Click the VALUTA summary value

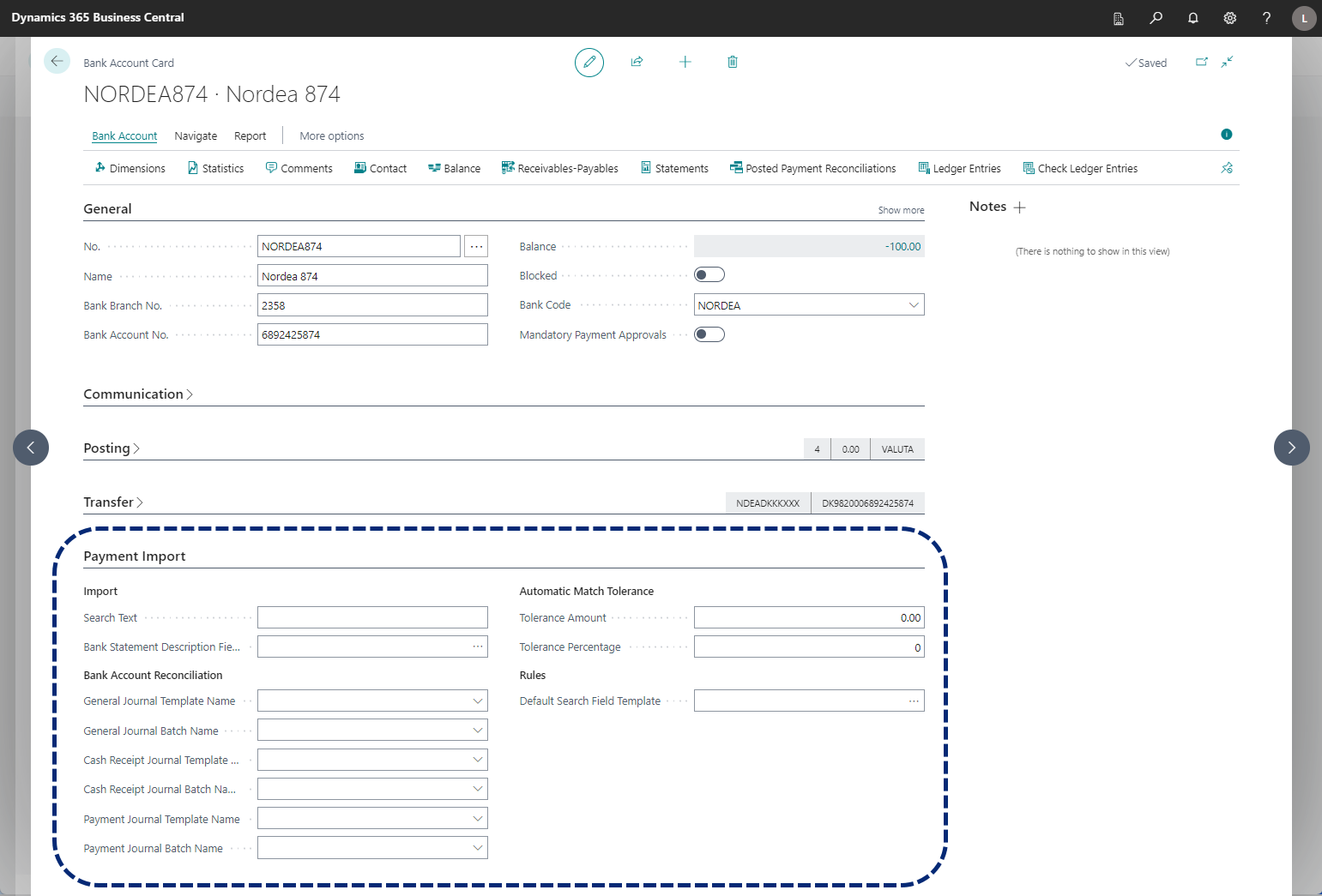tap(897, 449)
